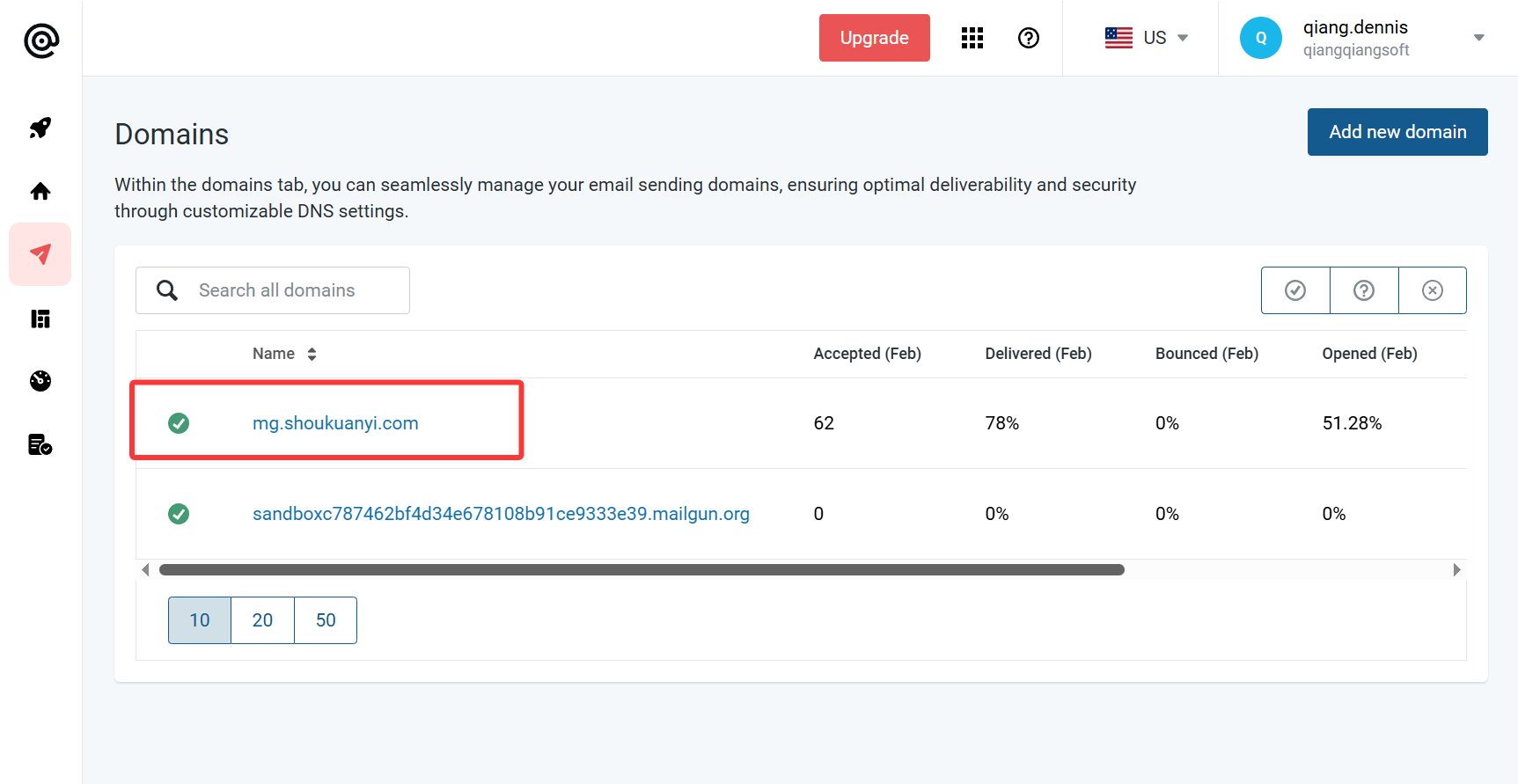Open the gauge sidebar icon
Screen dimensions: 1518x784
coord(40,381)
